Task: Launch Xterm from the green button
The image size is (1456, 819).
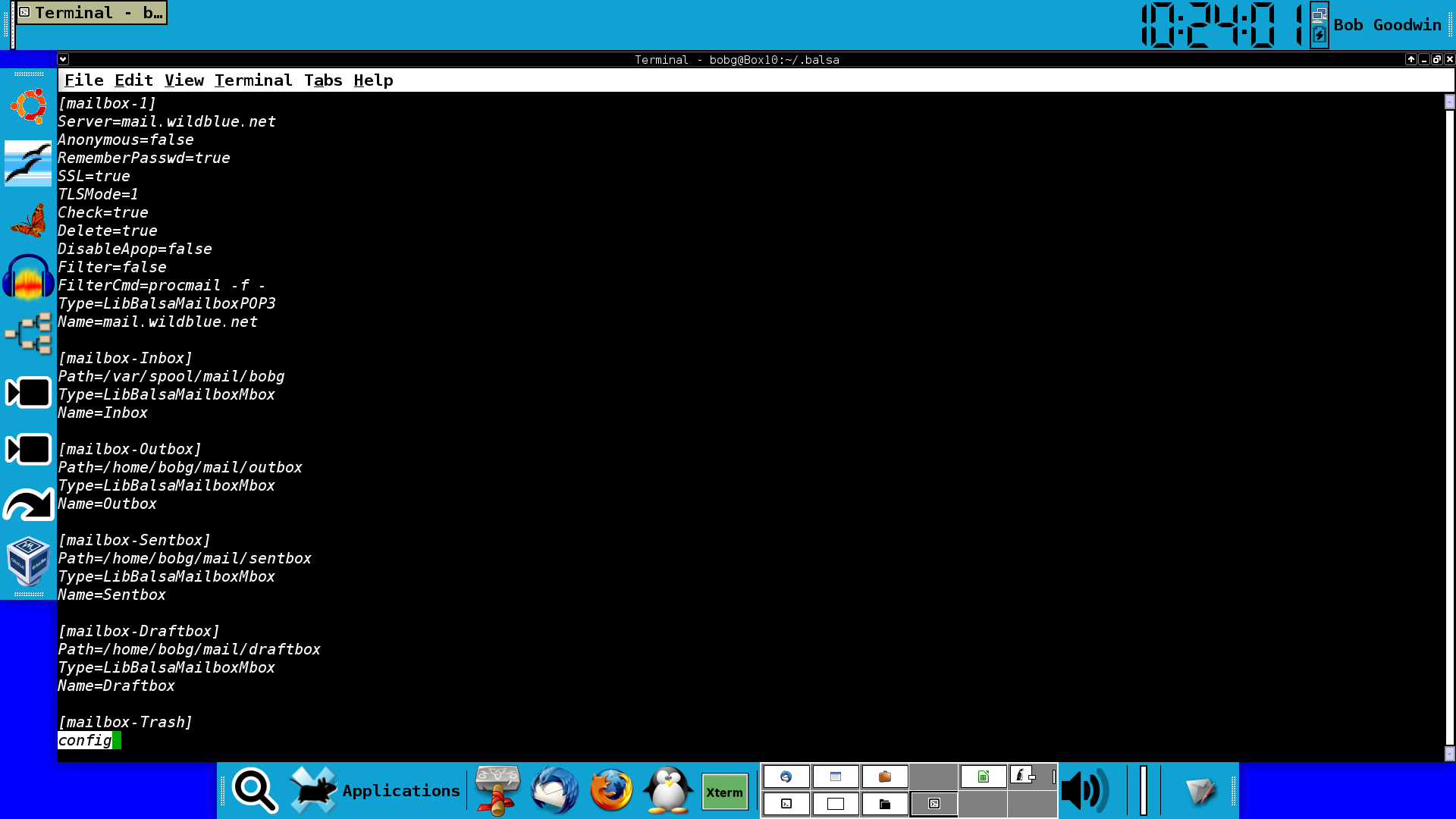Action: click(x=725, y=792)
